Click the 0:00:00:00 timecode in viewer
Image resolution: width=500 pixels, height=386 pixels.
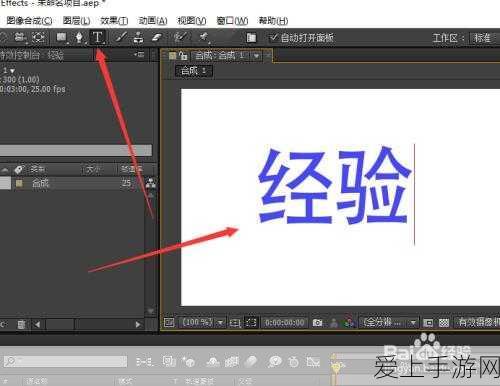(x=284, y=323)
